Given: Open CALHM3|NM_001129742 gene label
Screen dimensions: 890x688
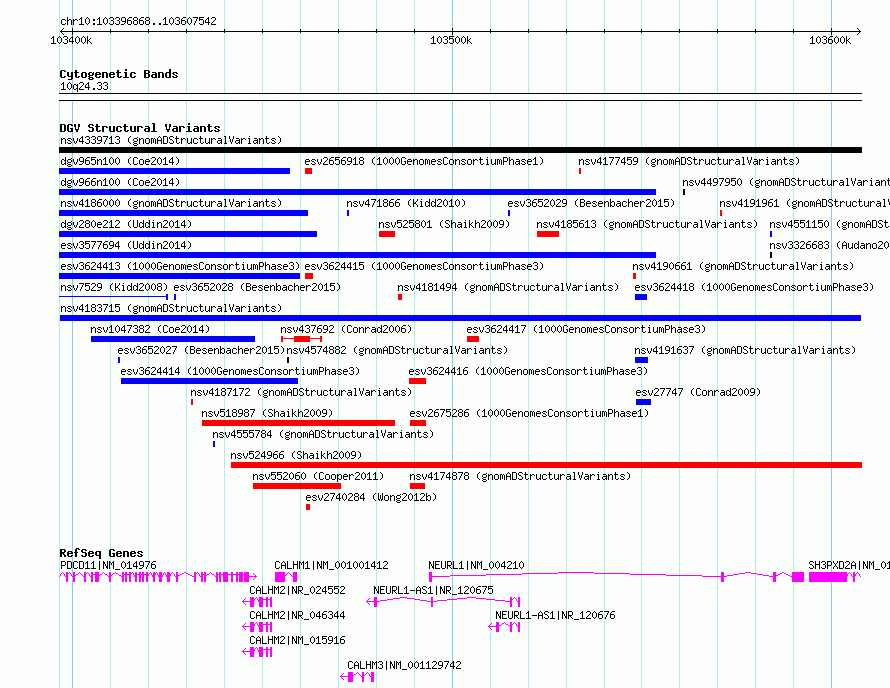Looking at the screenshot, I should pyautogui.click(x=404, y=665).
